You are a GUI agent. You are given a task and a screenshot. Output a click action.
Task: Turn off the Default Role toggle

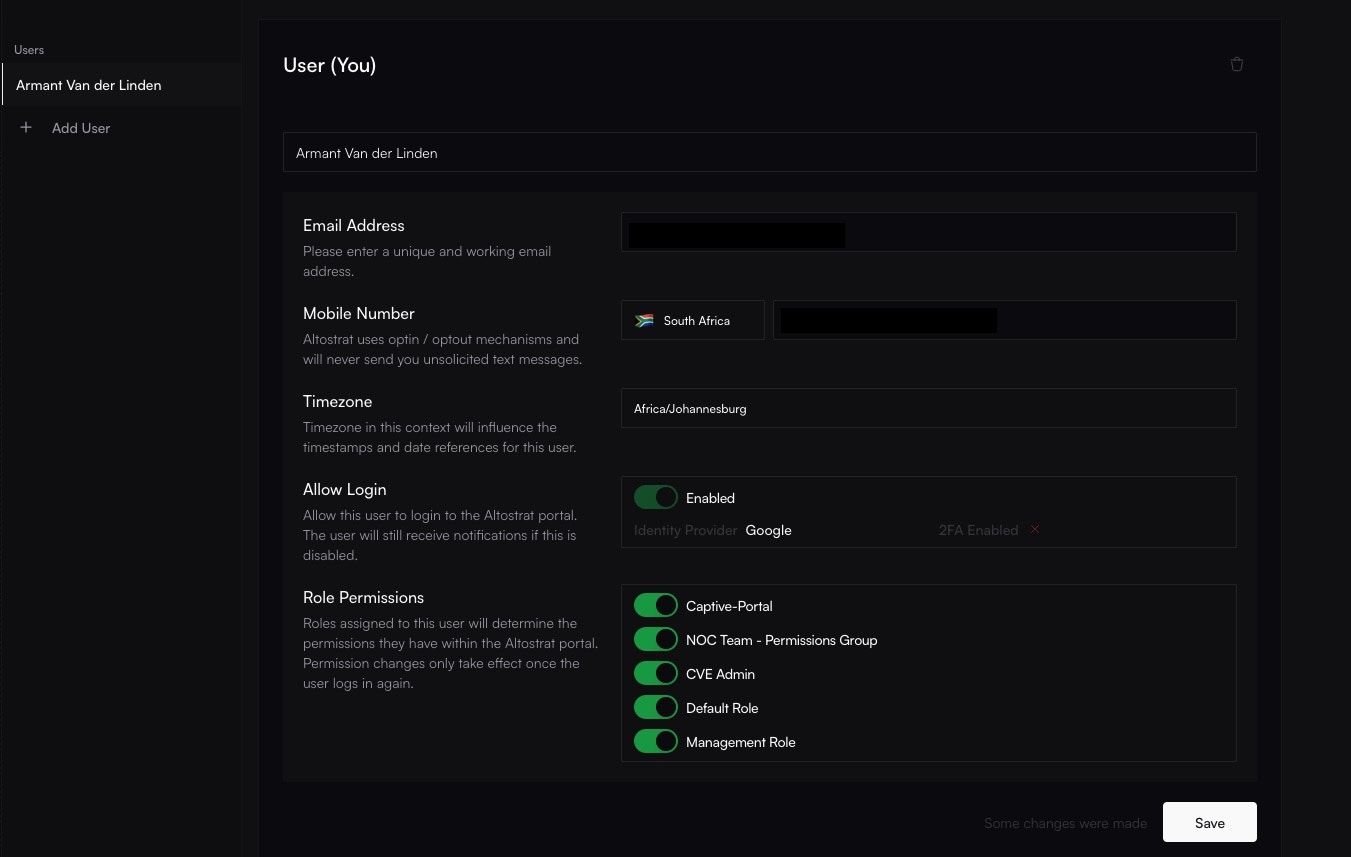tap(656, 708)
